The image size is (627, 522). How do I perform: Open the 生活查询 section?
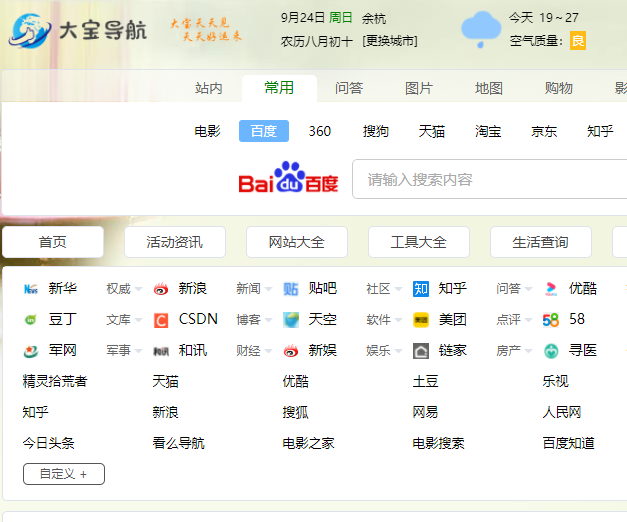click(x=541, y=242)
